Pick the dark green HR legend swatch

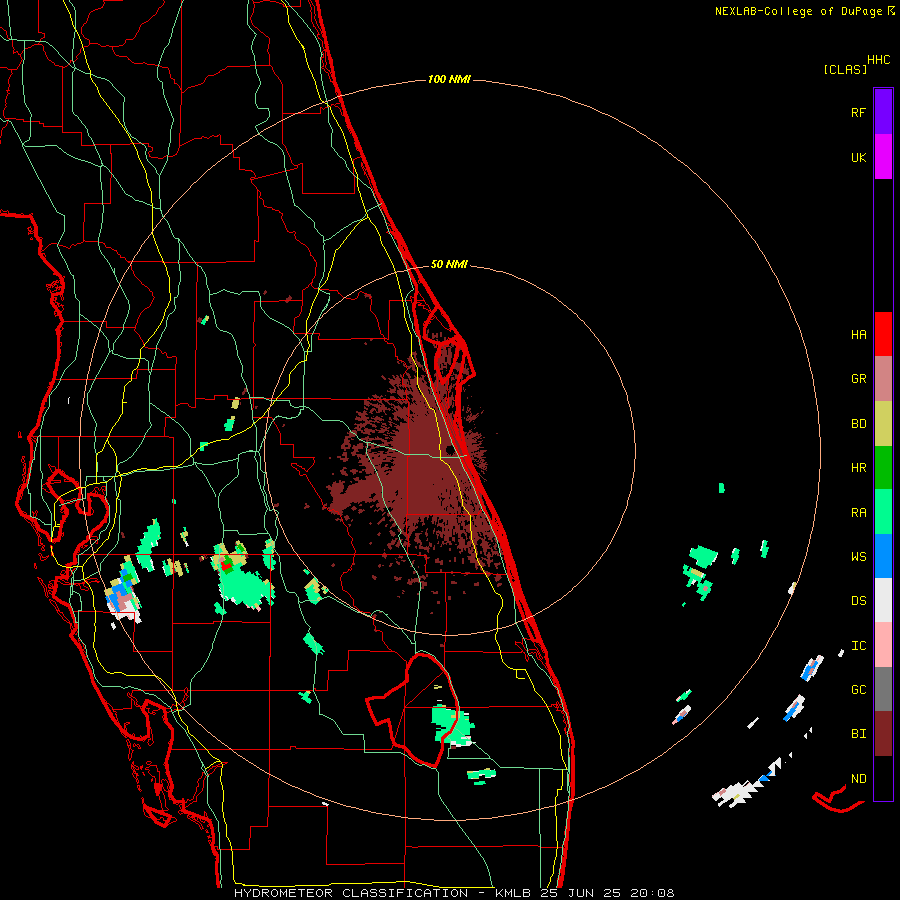[883, 468]
